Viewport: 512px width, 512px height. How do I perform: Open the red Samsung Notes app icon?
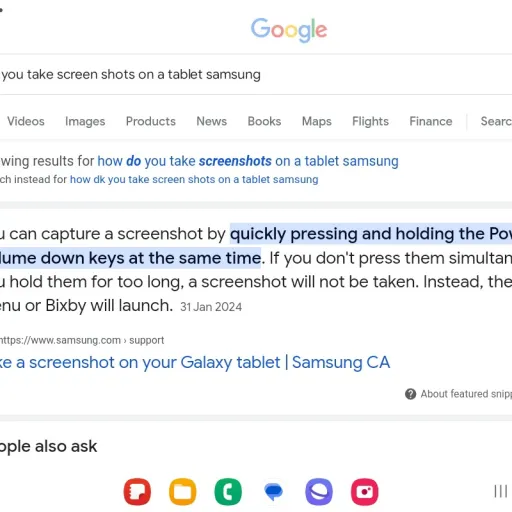pyautogui.click(x=137, y=492)
